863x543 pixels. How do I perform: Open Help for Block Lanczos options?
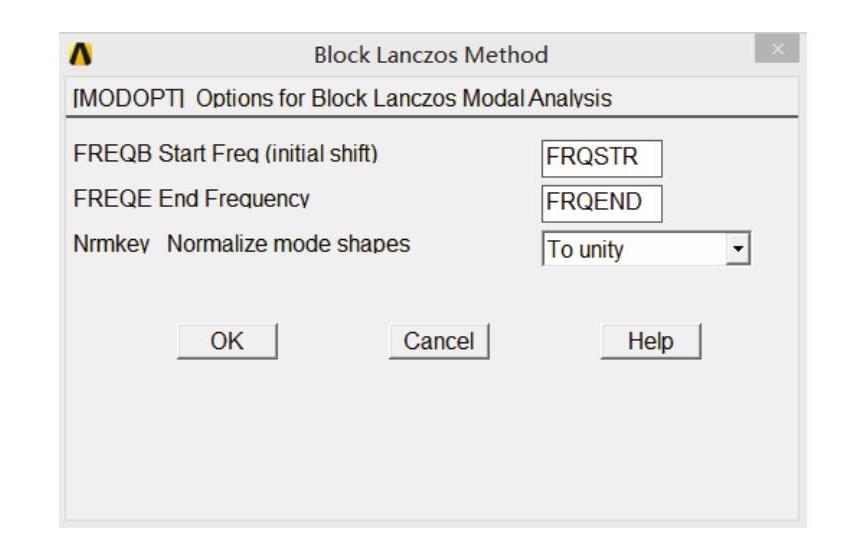tap(650, 341)
